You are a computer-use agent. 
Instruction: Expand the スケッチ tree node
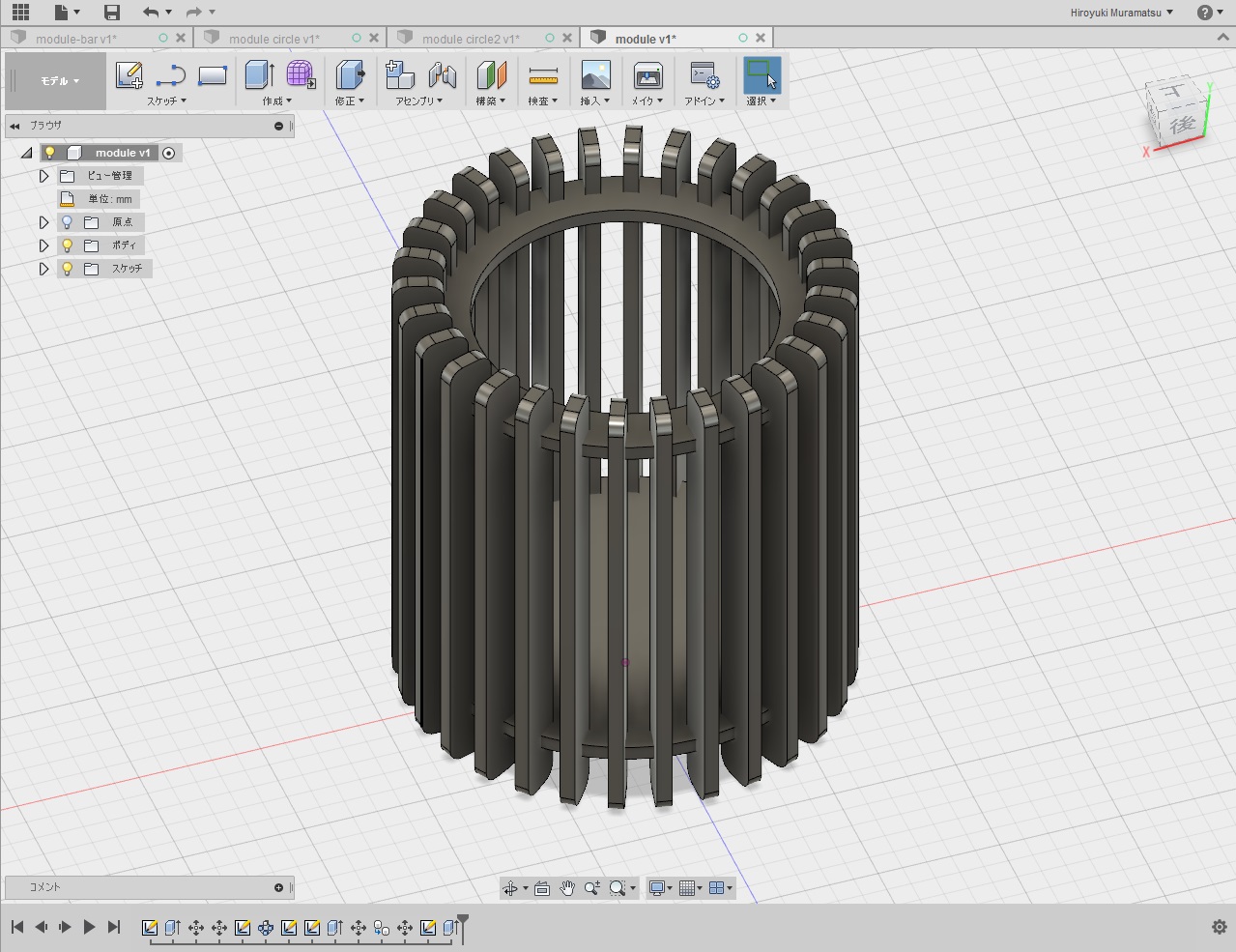[x=43, y=269]
